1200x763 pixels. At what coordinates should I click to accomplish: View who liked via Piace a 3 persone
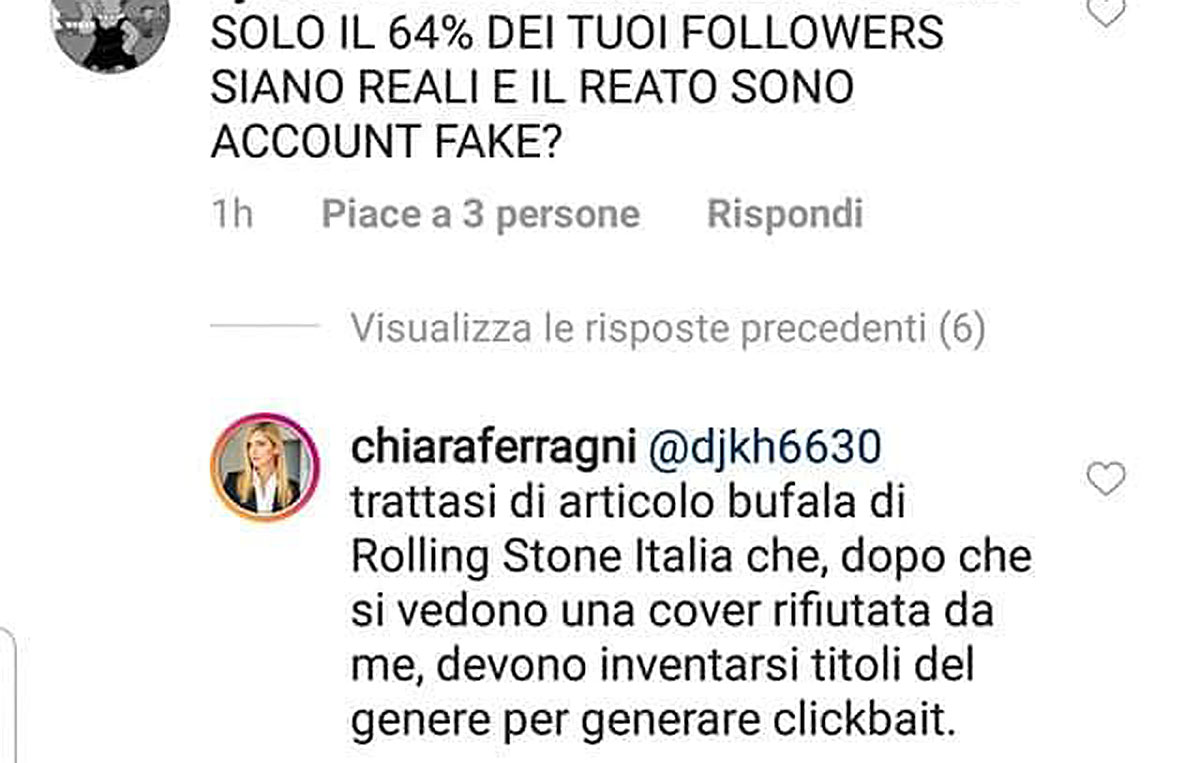(x=481, y=214)
